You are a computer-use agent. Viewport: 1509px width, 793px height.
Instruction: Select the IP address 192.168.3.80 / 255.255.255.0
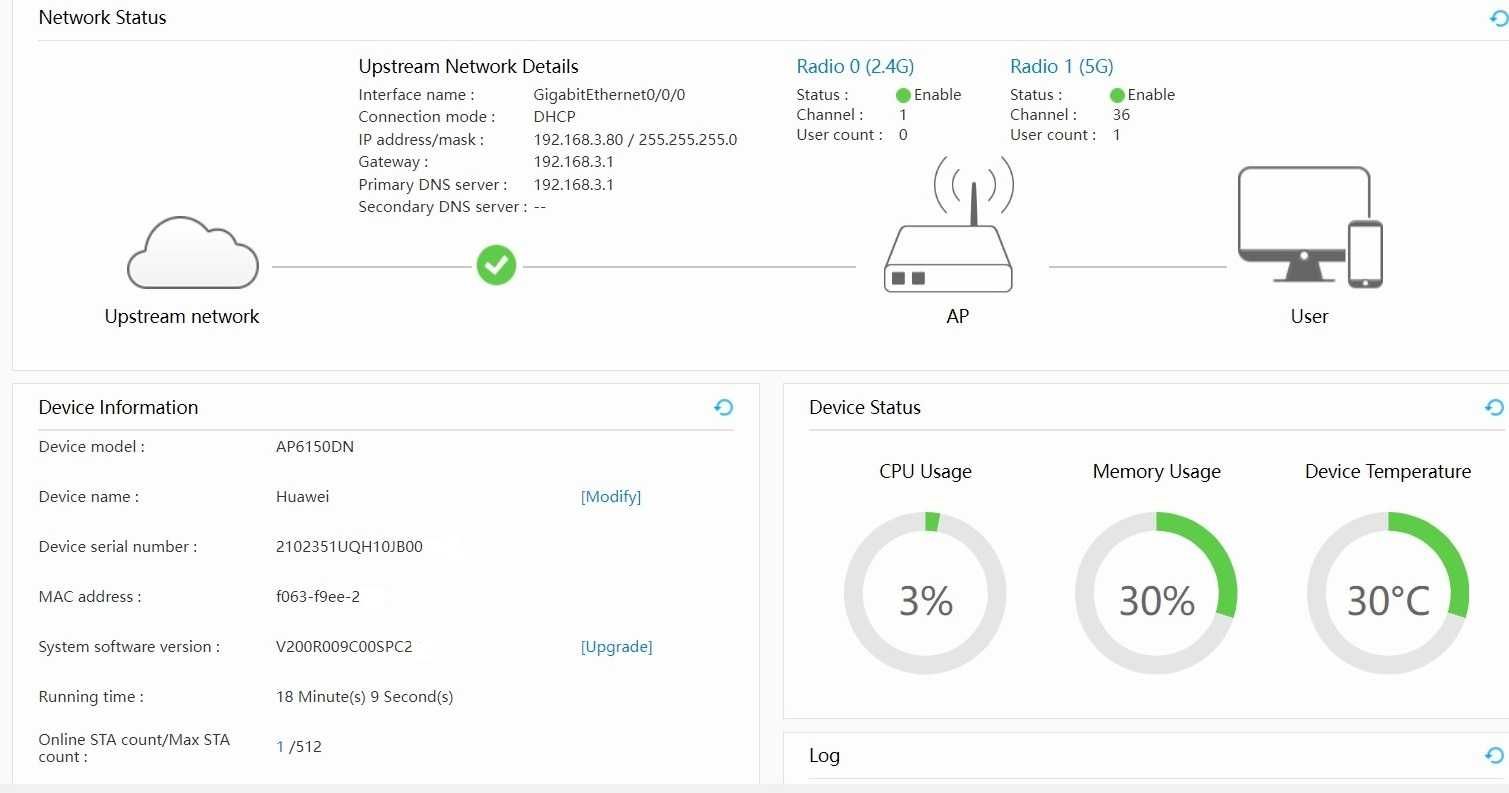pyautogui.click(x=635, y=139)
